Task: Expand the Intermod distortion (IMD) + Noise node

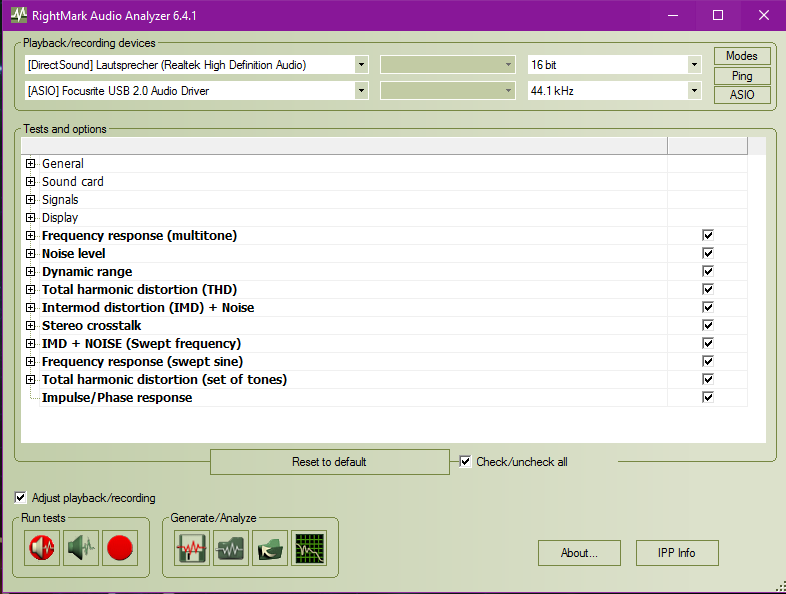Action: (31, 308)
